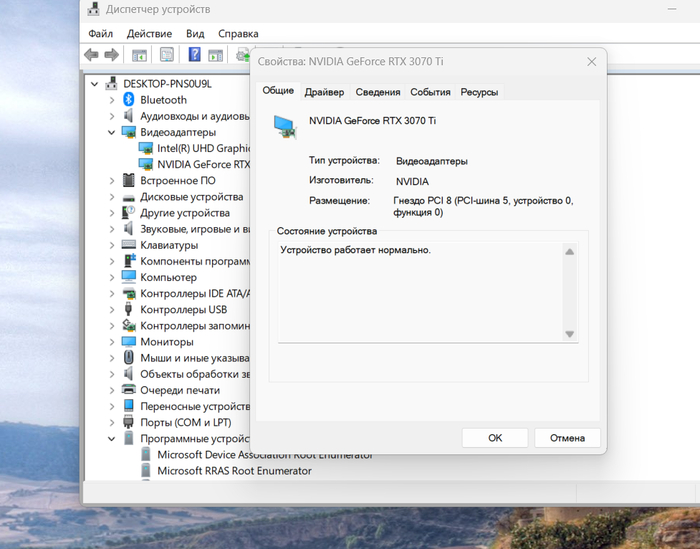Switch to the События tab
The width and height of the screenshot is (700, 549).
[x=430, y=92]
